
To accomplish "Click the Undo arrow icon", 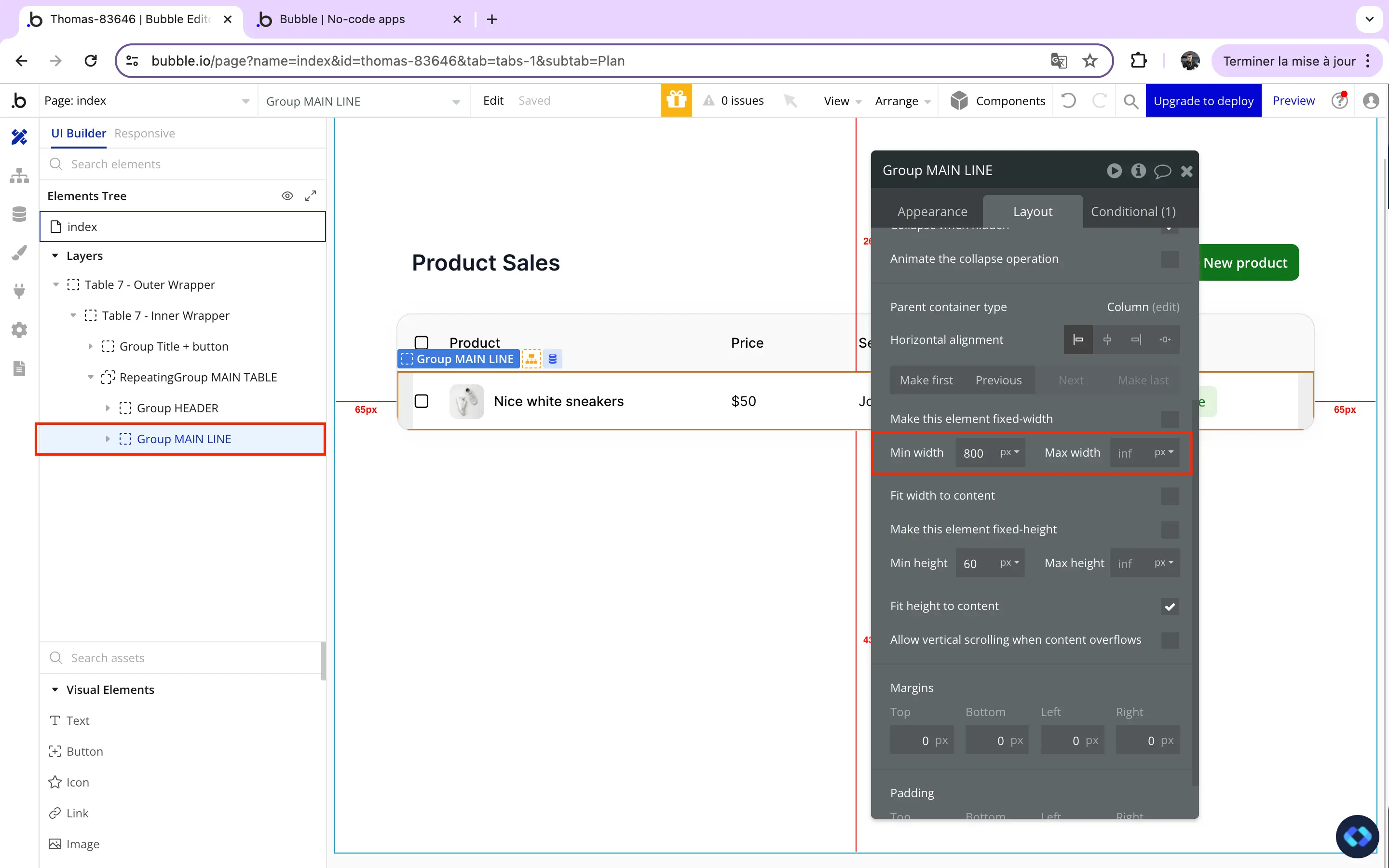I will click(1068, 100).
